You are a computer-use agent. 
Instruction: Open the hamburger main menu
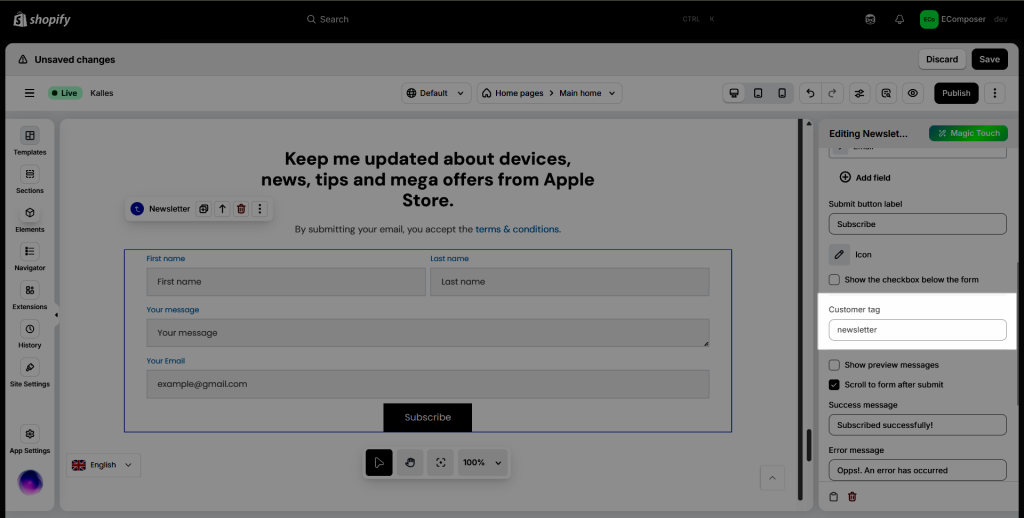[30, 93]
